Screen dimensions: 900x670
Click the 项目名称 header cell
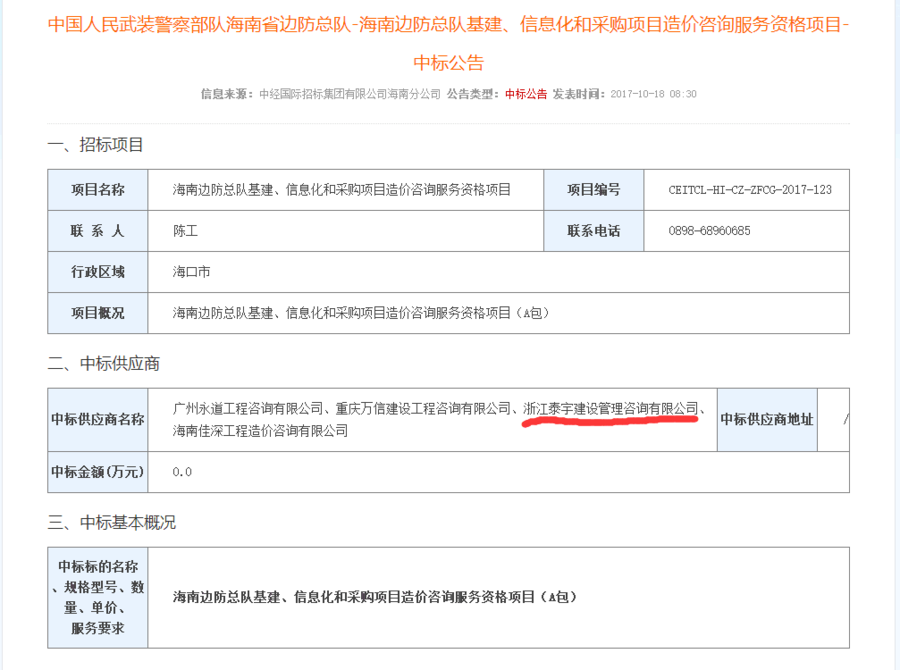tap(98, 189)
